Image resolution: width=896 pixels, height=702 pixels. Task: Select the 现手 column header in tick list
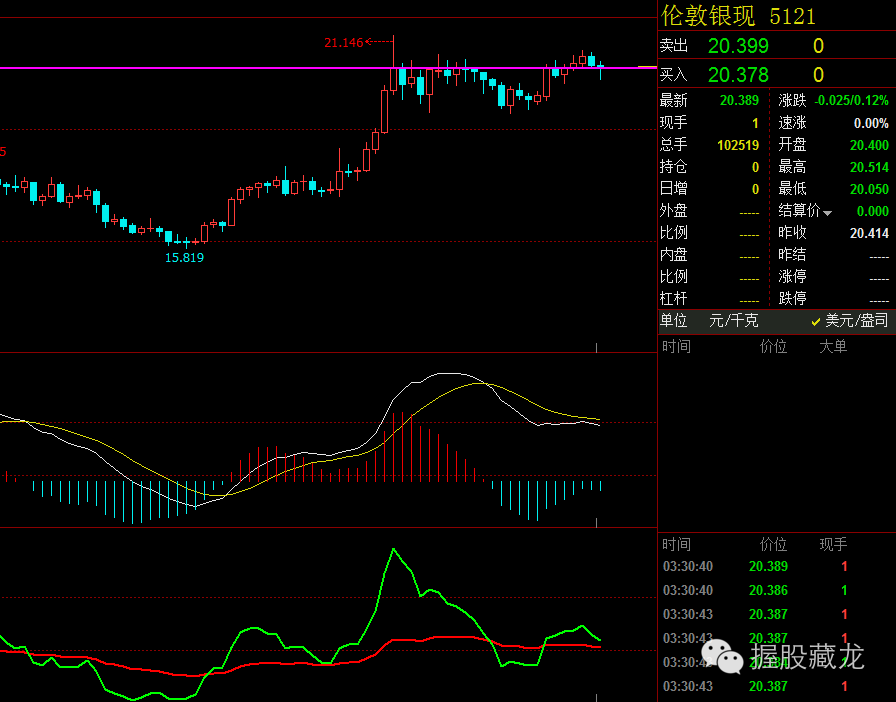pos(833,545)
